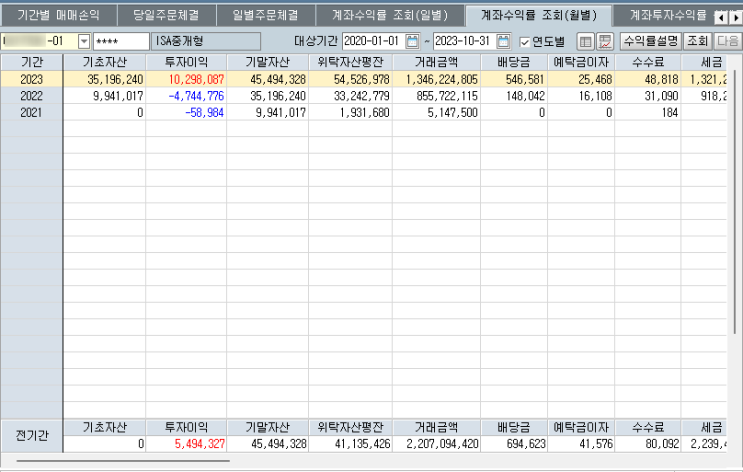Click the top 배당금 column header

click(514, 62)
